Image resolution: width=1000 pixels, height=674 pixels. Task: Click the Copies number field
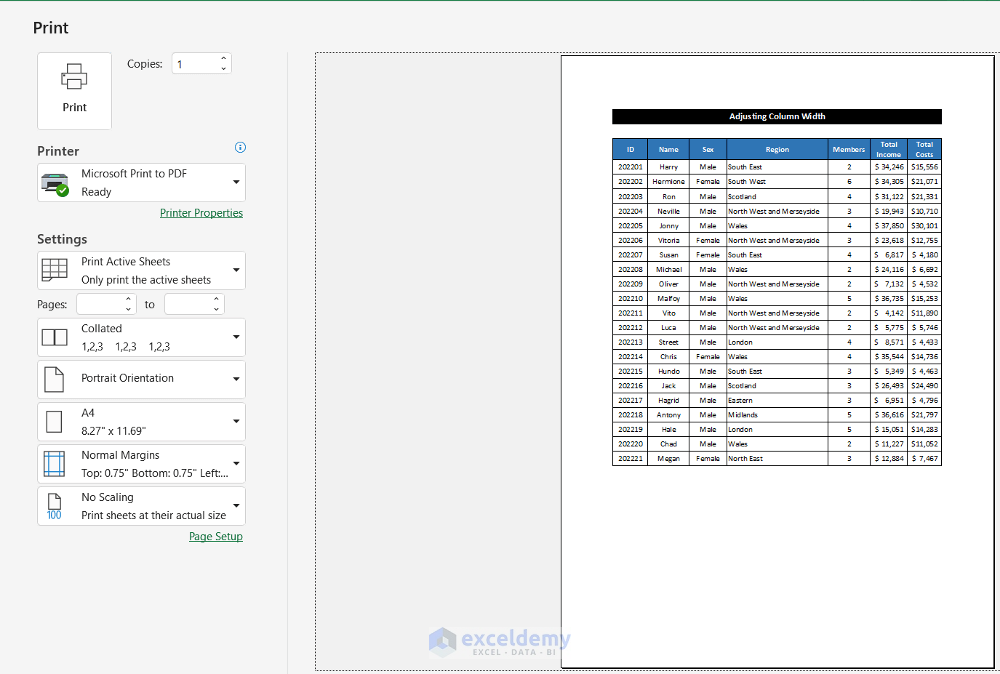[195, 64]
